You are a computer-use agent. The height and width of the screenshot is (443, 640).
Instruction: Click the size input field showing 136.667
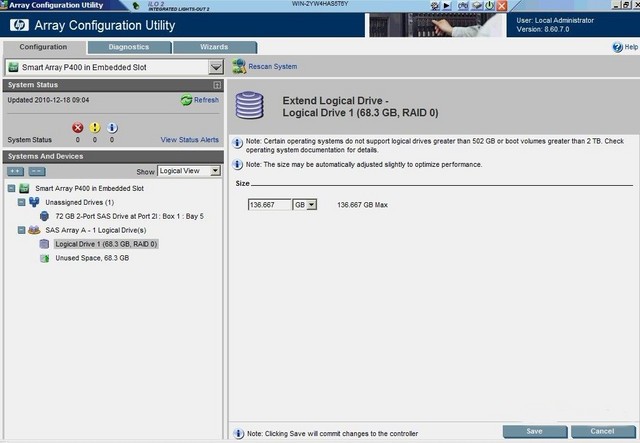269,204
